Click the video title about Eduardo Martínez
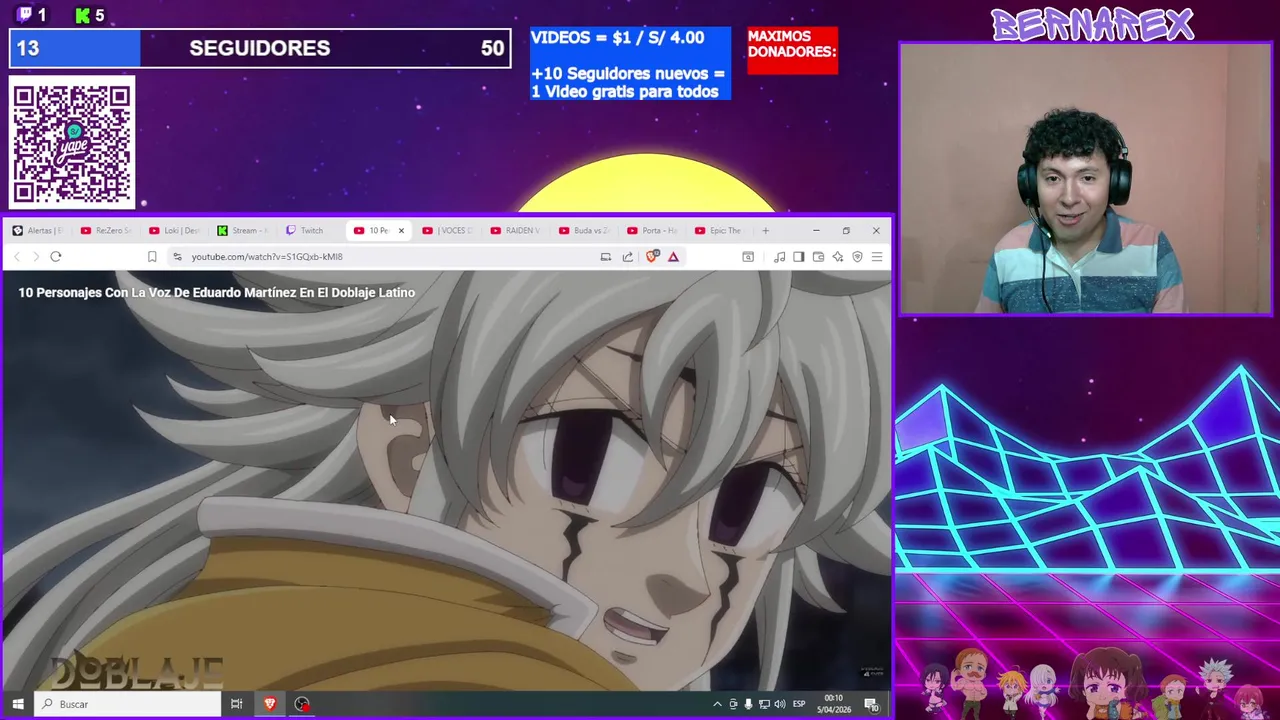Viewport: 1280px width, 720px height. [x=216, y=293]
